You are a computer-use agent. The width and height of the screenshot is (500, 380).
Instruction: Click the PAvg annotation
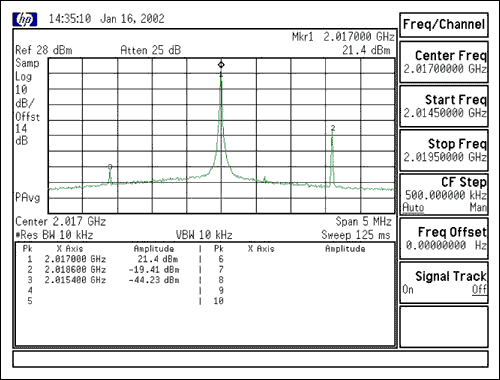[x=28, y=198]
